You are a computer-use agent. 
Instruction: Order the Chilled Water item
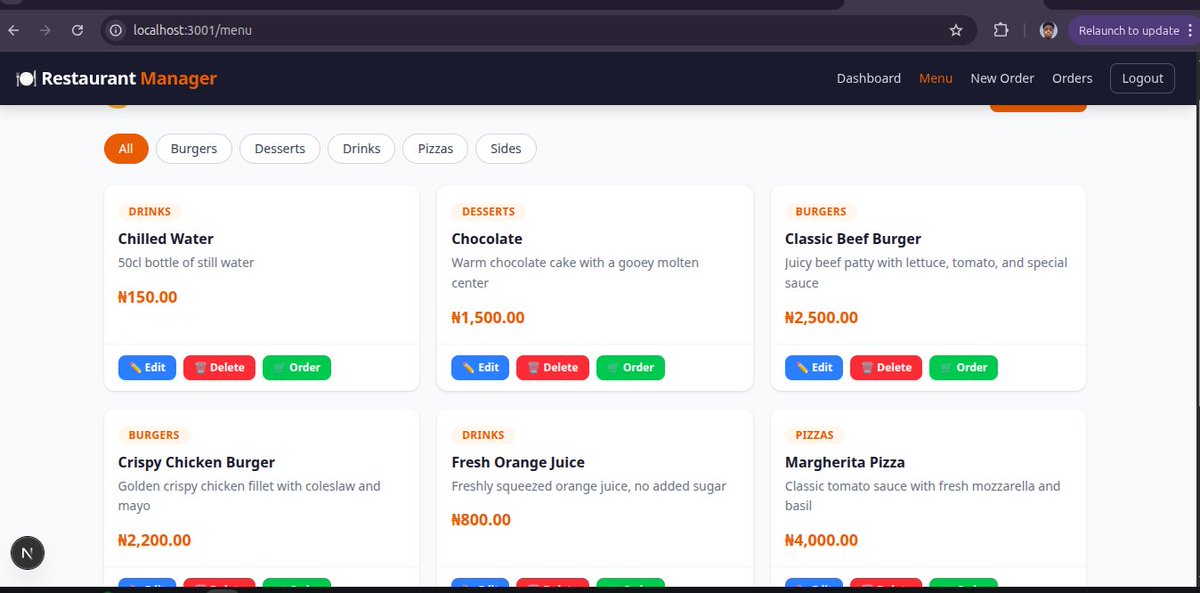point(297,367)
